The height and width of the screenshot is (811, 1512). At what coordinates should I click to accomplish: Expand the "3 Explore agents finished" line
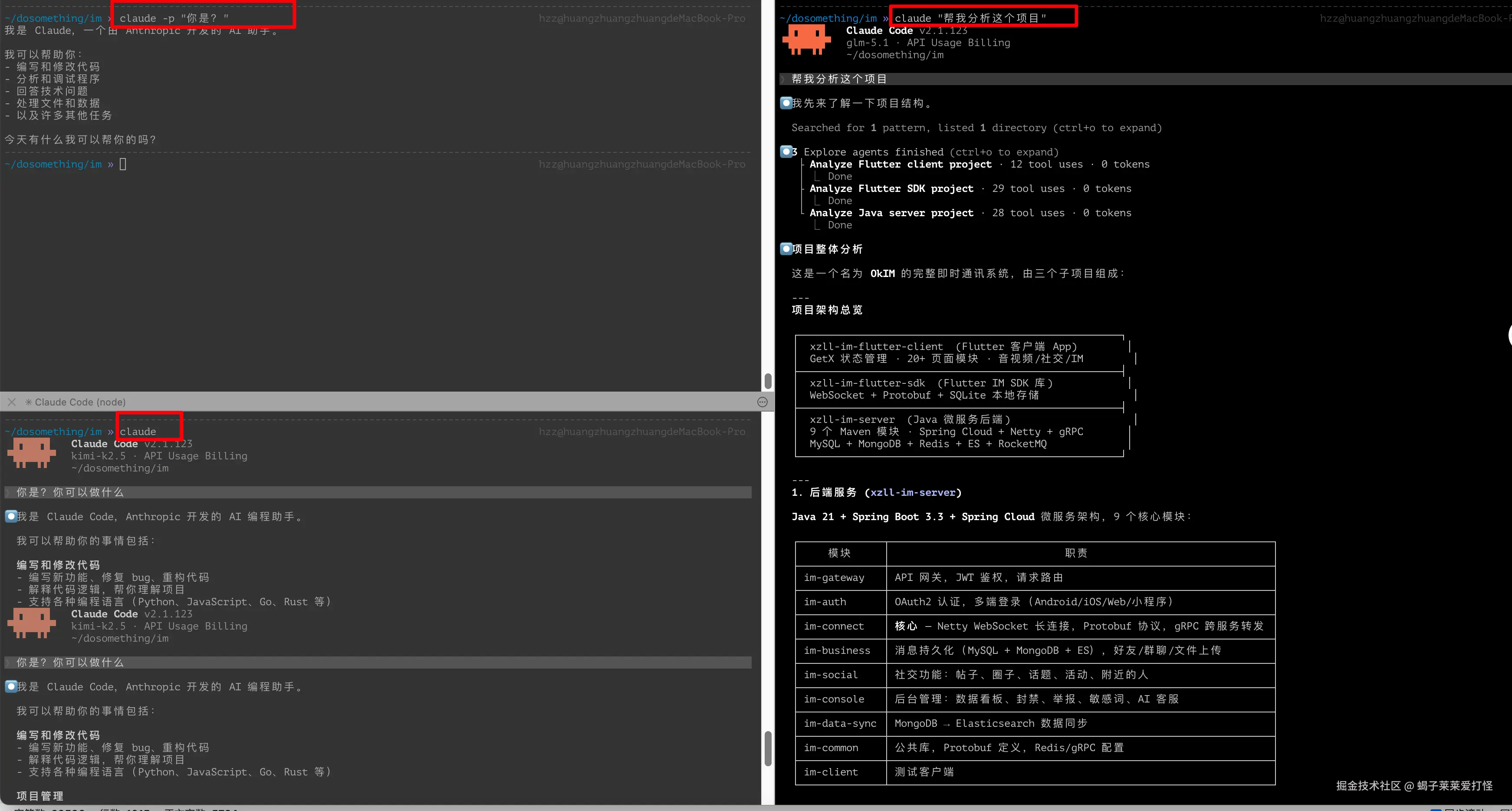[x=925, y=152]
